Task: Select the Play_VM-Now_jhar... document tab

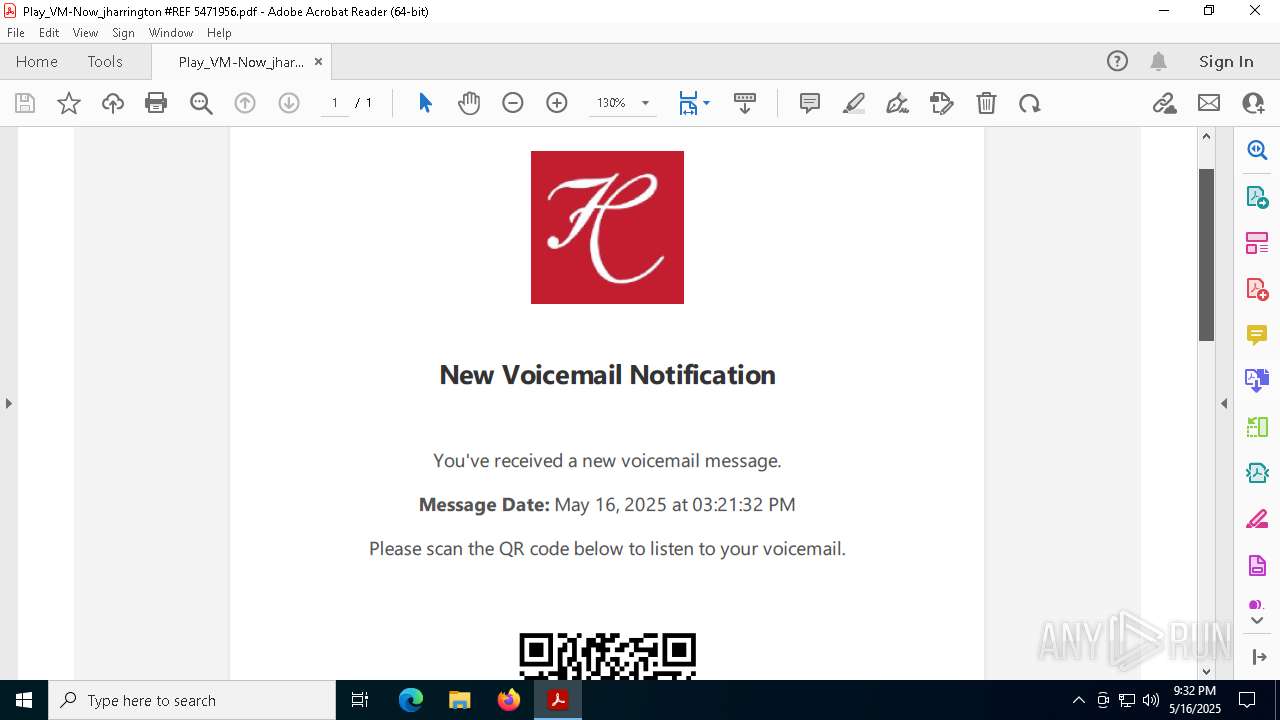Action: [x=241, y=62]
